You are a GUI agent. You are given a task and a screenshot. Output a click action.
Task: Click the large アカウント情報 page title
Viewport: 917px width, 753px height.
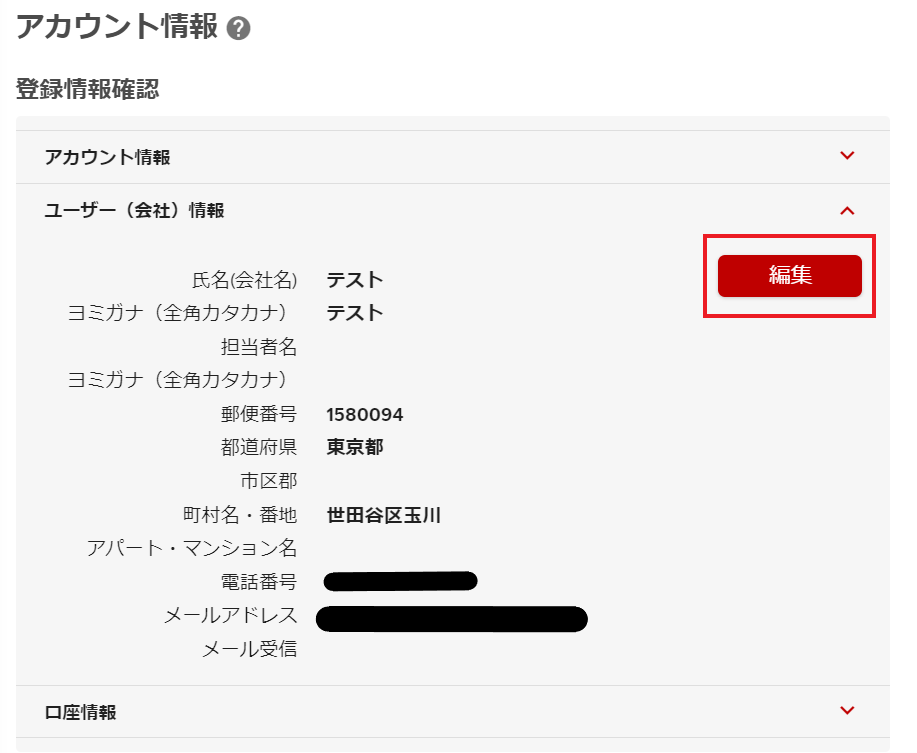(117, 27)
